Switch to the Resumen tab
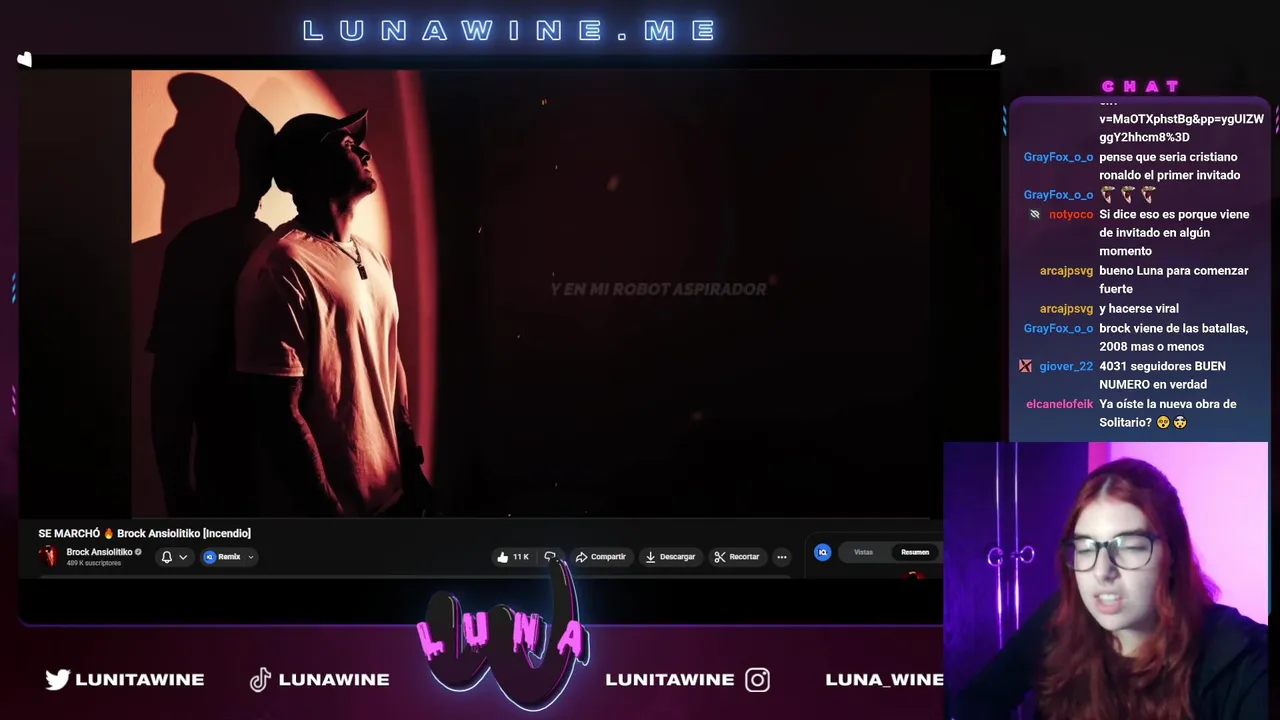The width and height of the screenshot is (1280, 720). point(915,552)
